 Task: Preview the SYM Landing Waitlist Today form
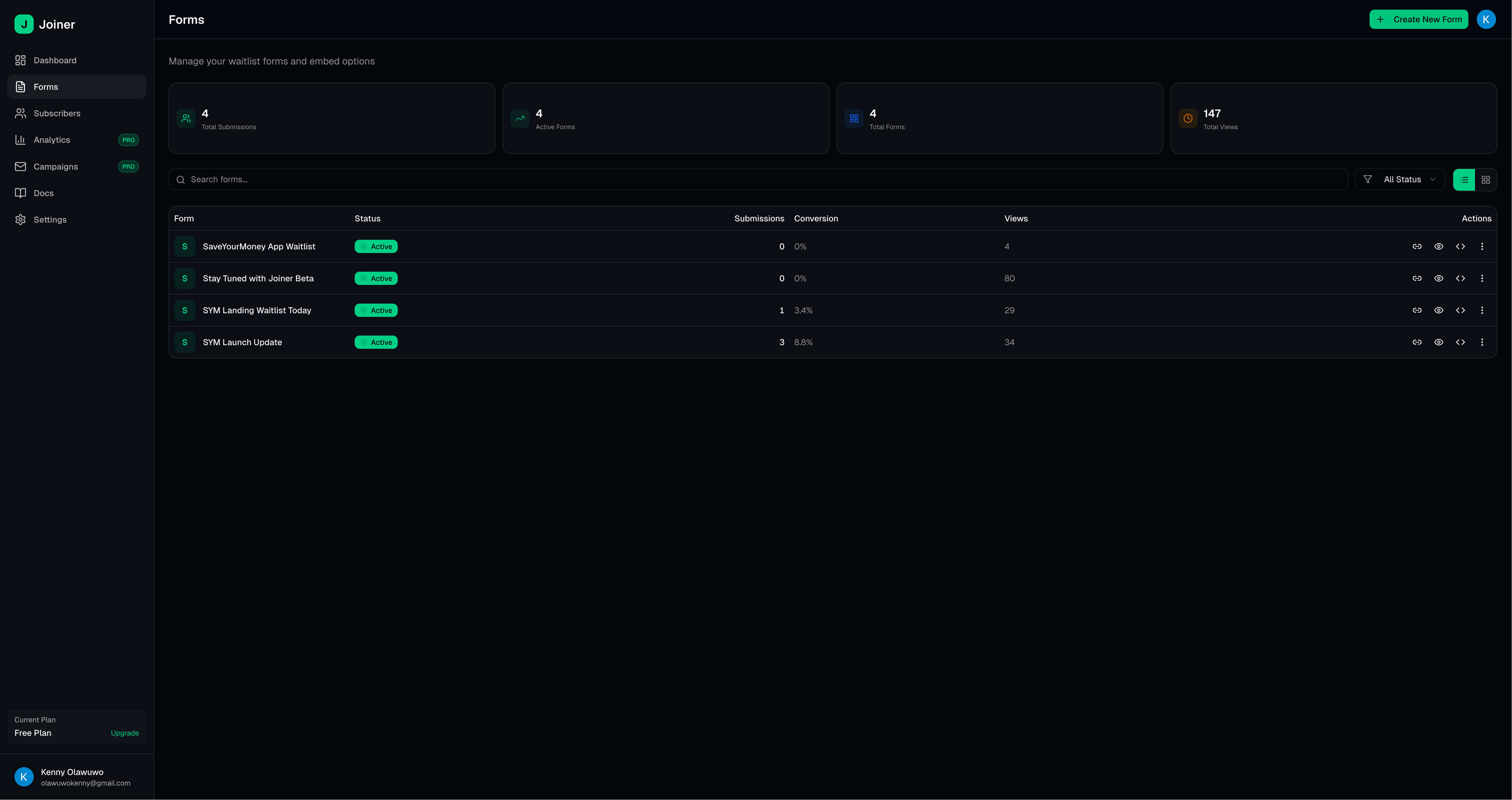coord(1439,310)
